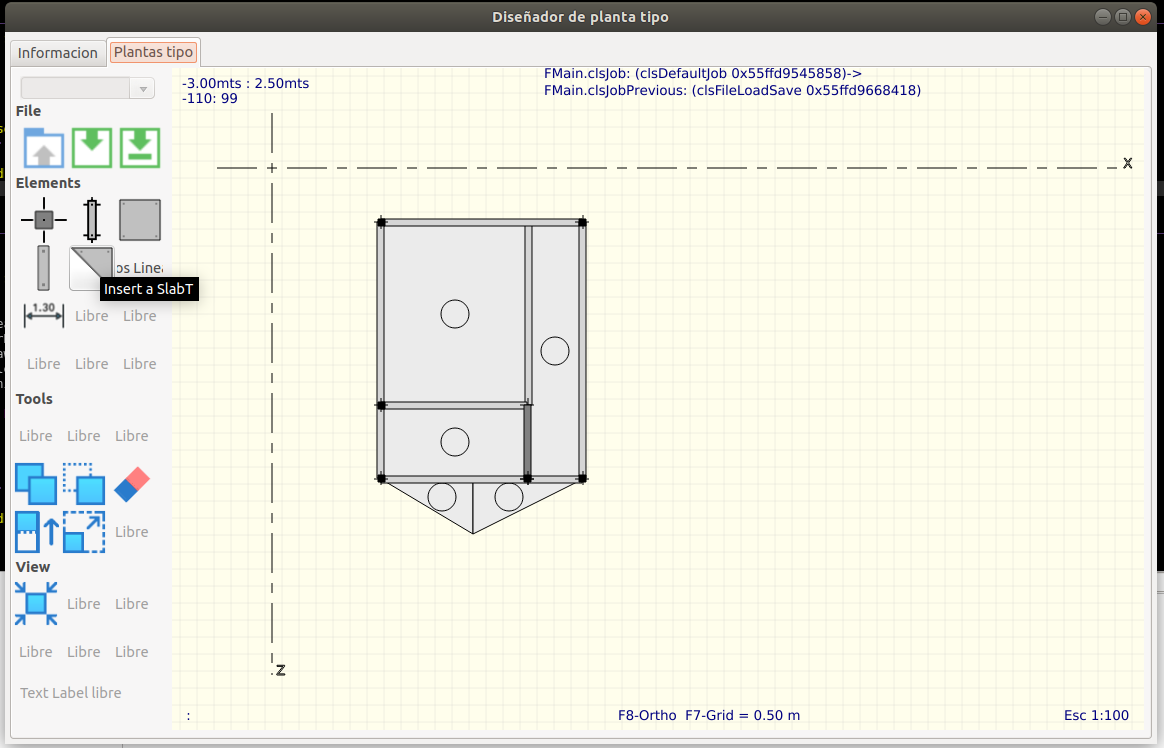This screenshot has width=1164, height=748.
Task: Select the column with crosshair axes element
Action: [43, 220]
